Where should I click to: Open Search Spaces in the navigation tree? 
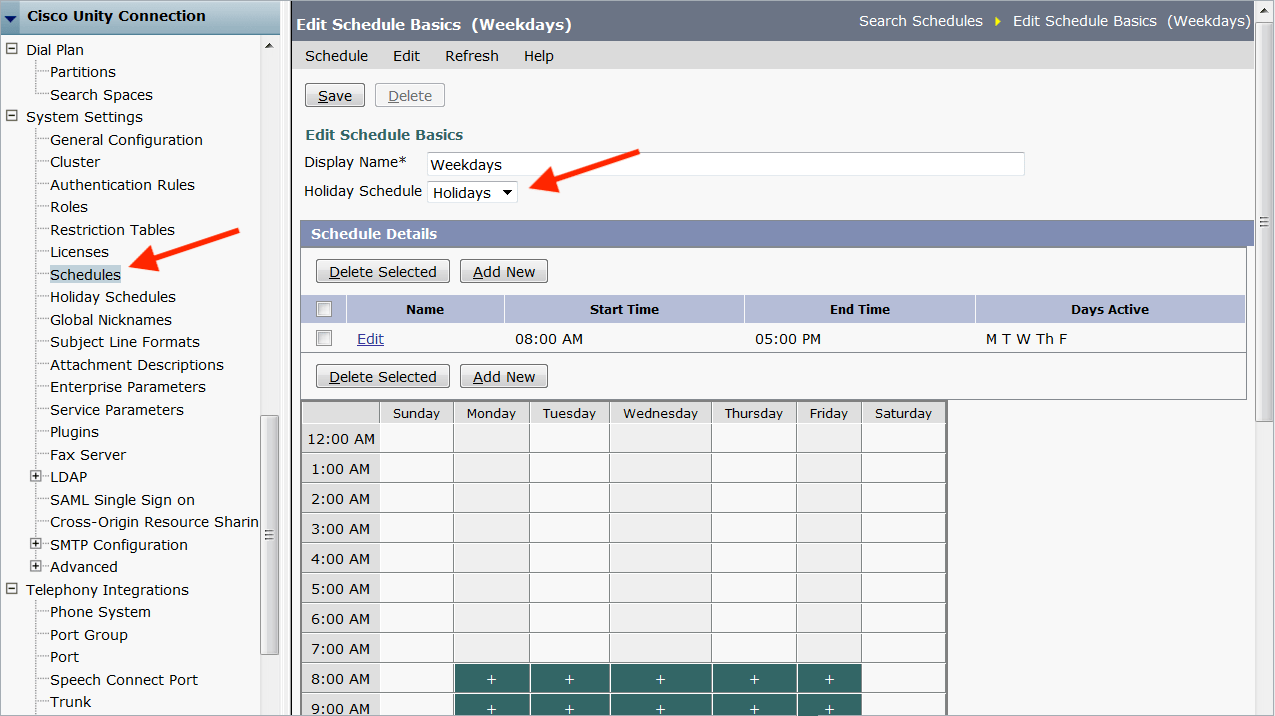pyautogui.click(x=101, y=95)
